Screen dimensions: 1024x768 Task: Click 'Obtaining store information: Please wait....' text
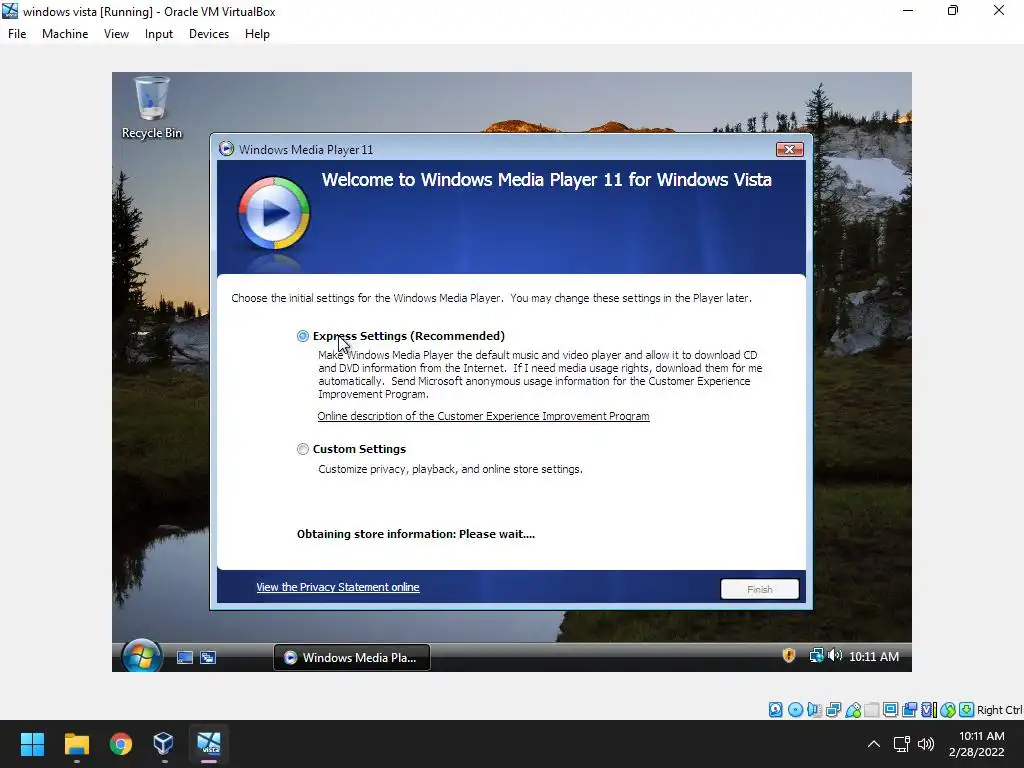(x=416, y=534)
